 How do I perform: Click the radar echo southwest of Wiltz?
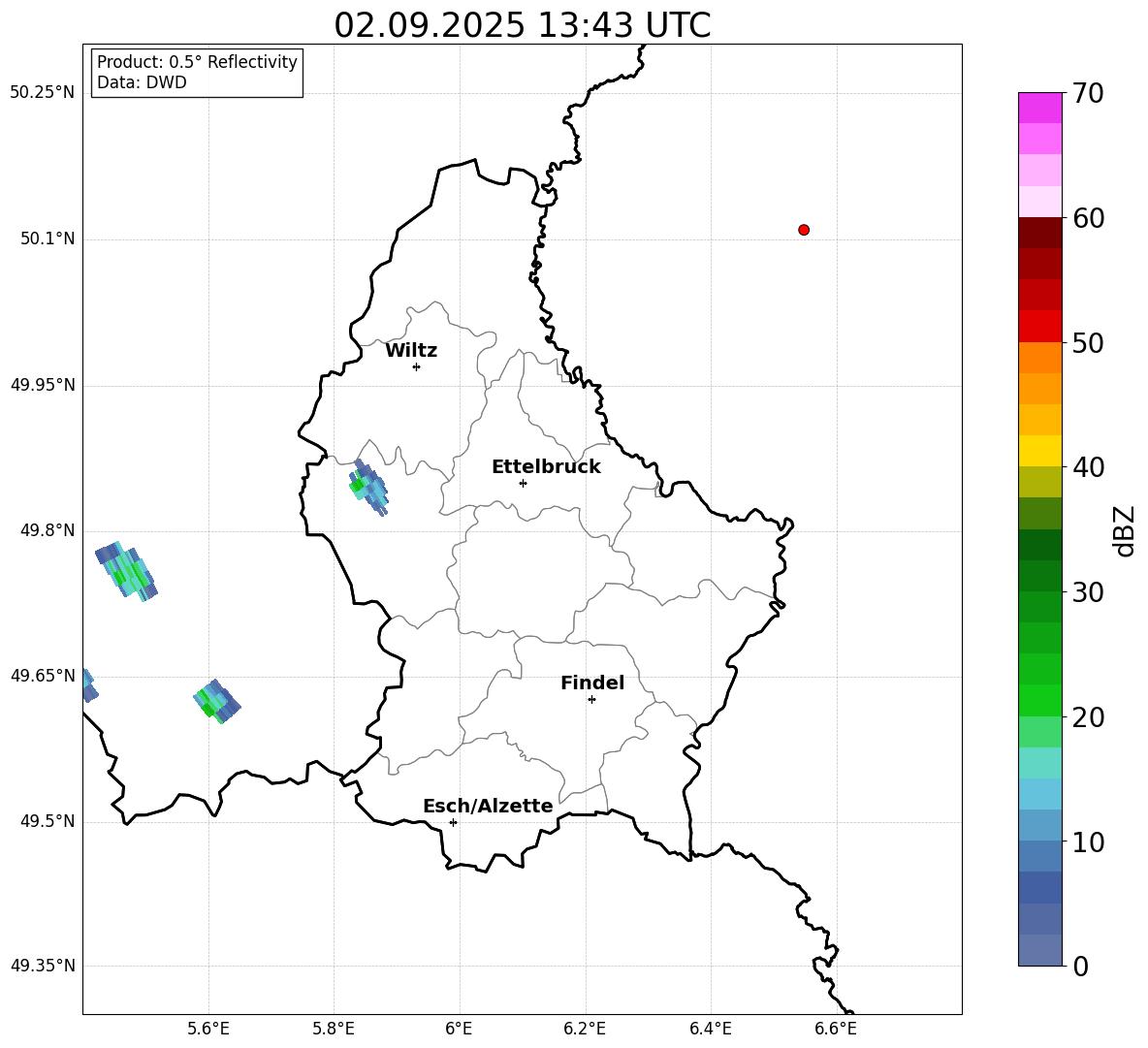tap(368, 488)
